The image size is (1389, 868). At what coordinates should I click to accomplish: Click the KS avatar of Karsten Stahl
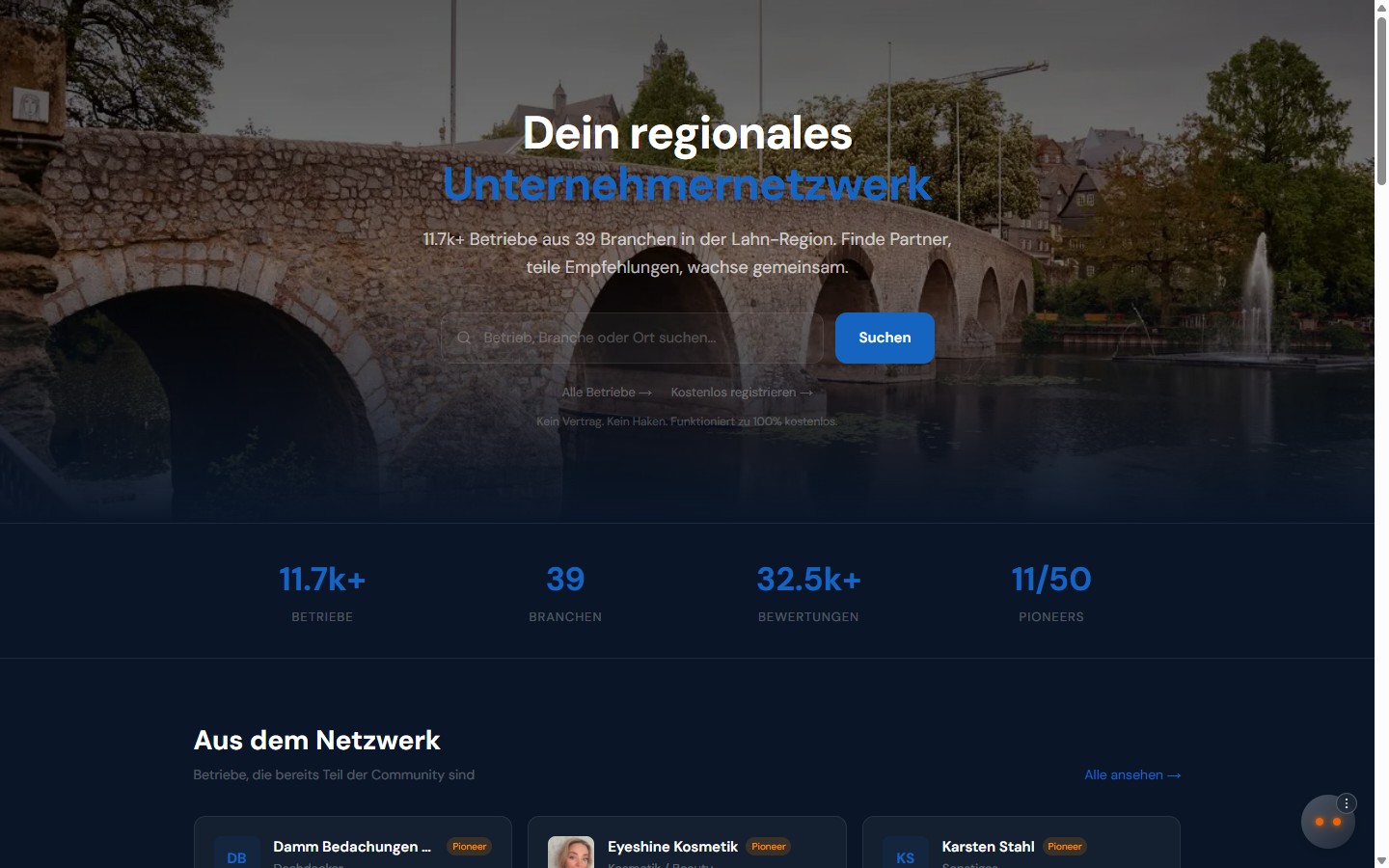(905, 853)
